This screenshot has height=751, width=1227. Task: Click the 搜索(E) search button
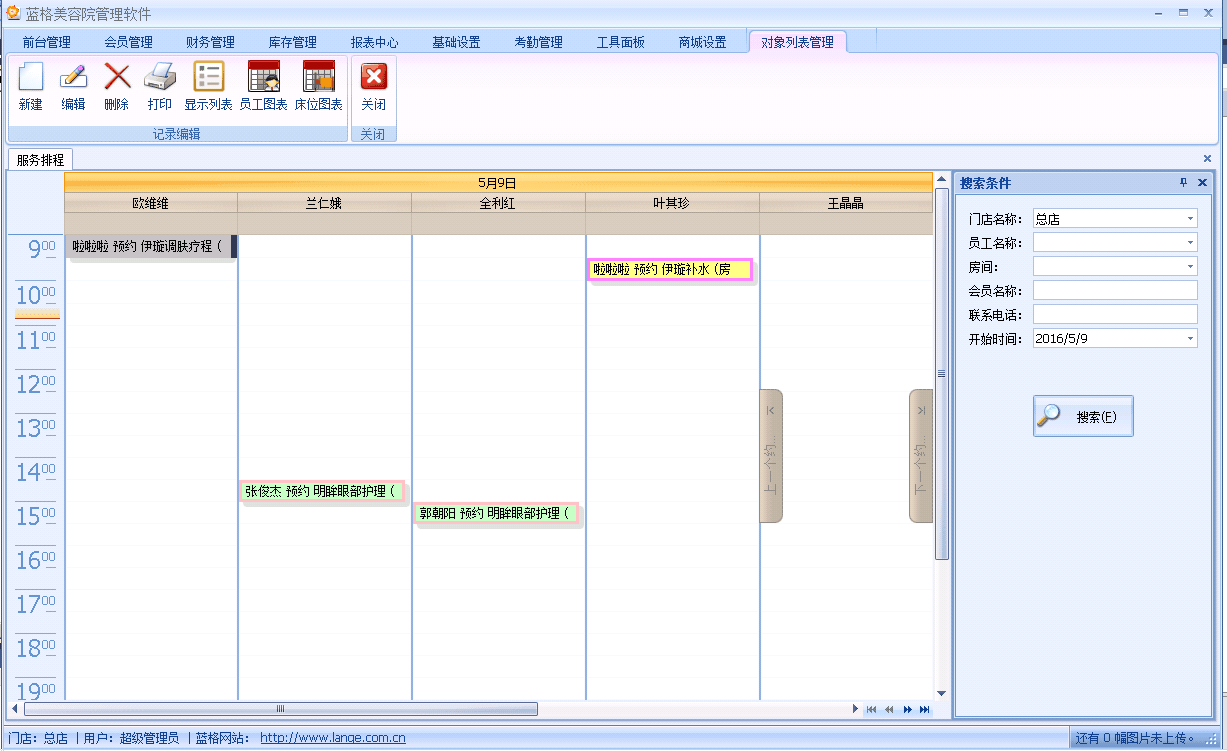[1083, 416]
